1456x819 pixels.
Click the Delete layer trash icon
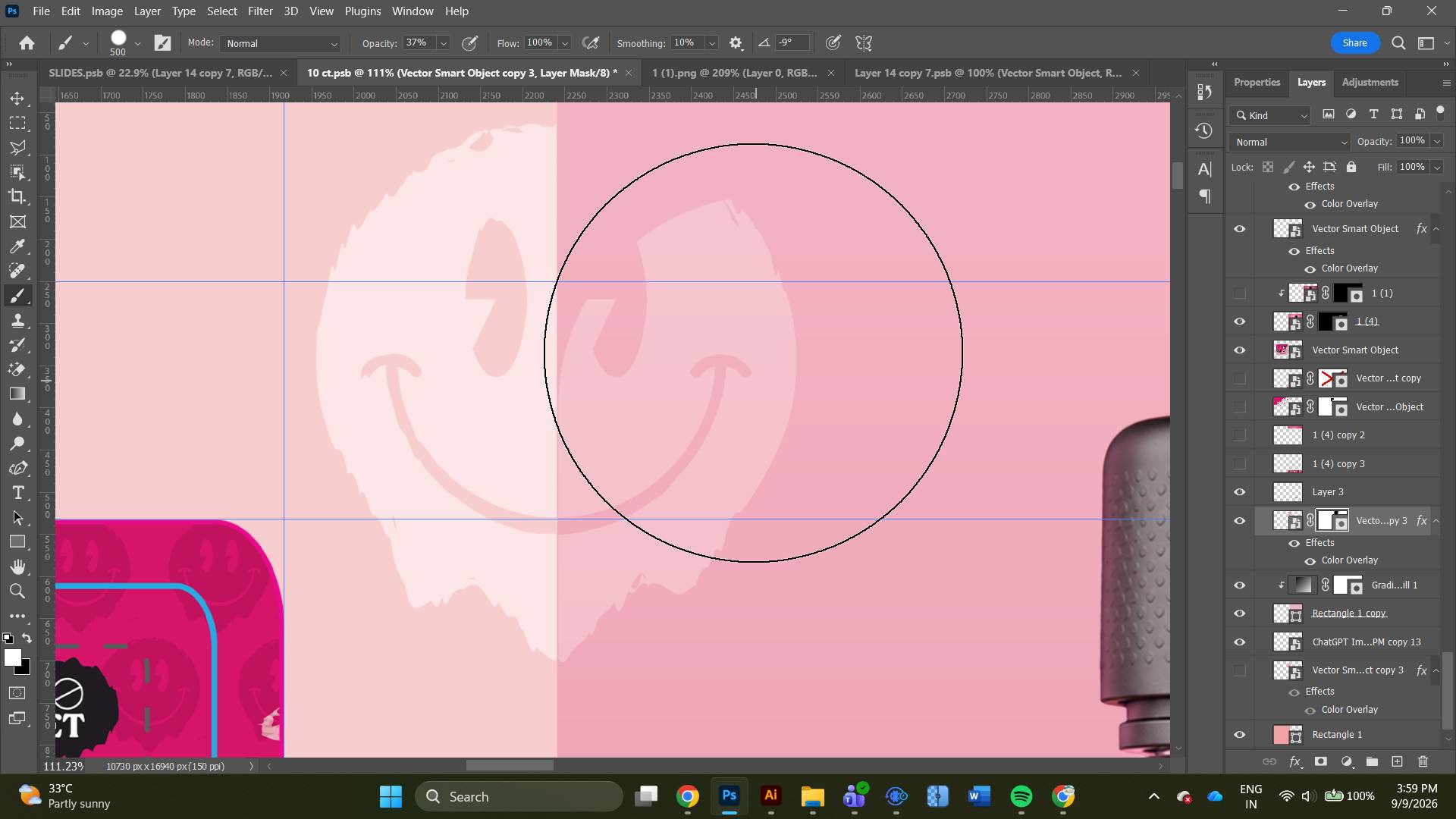1423,761
